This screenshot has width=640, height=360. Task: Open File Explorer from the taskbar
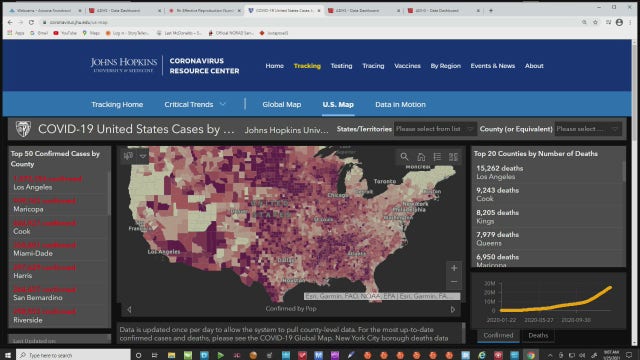click(171, 355)
